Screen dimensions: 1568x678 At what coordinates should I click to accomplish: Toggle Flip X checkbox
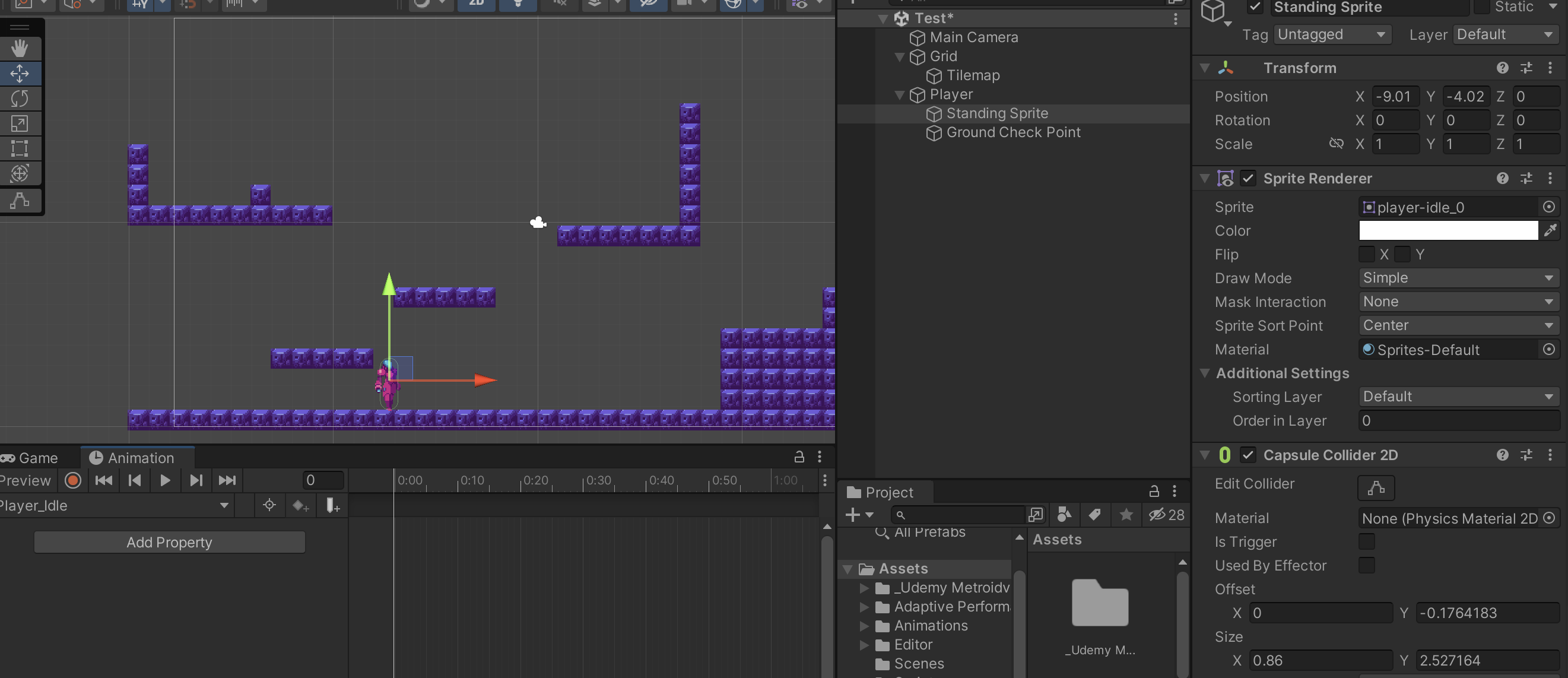(1366, 254)
